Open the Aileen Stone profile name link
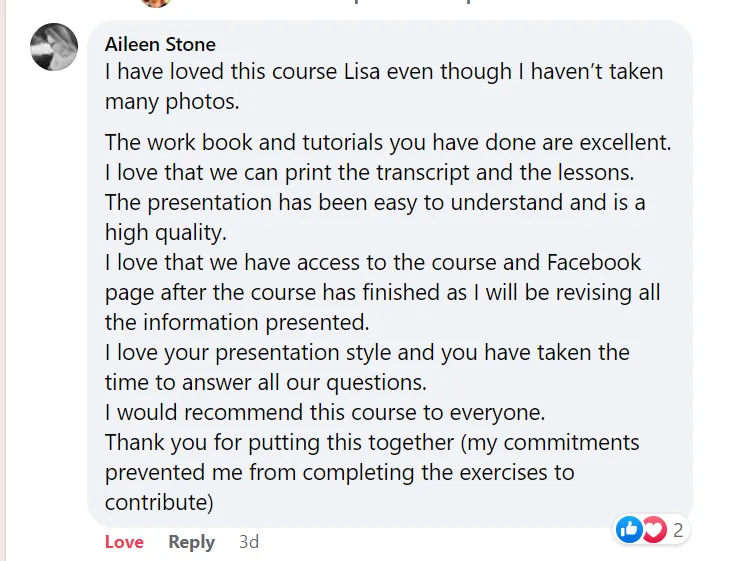 [x=160, y=44]
